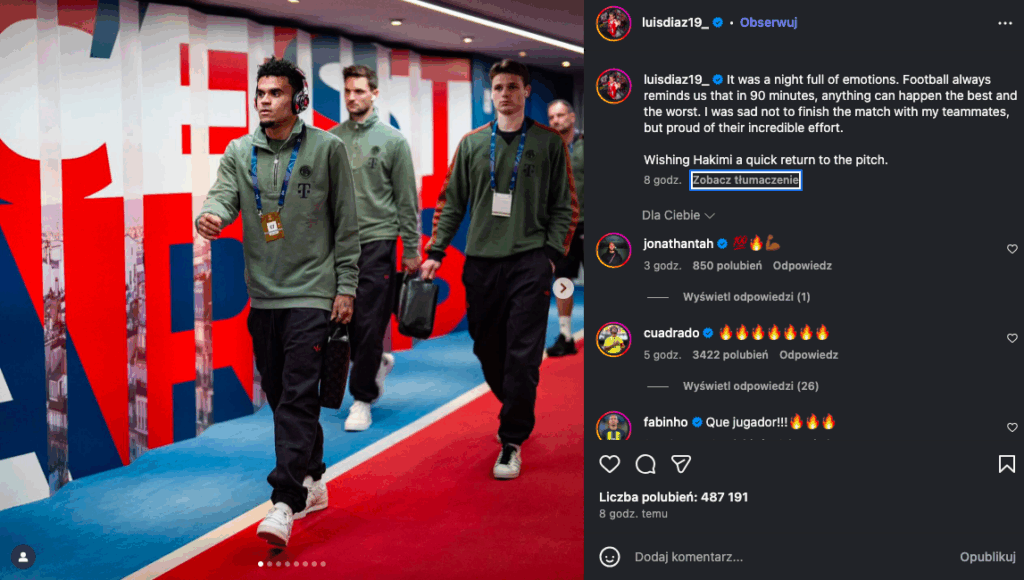Share the post with paper plane icon
Image resolution: width=1024 pixels, height=580 pixels.
[681, 464]
